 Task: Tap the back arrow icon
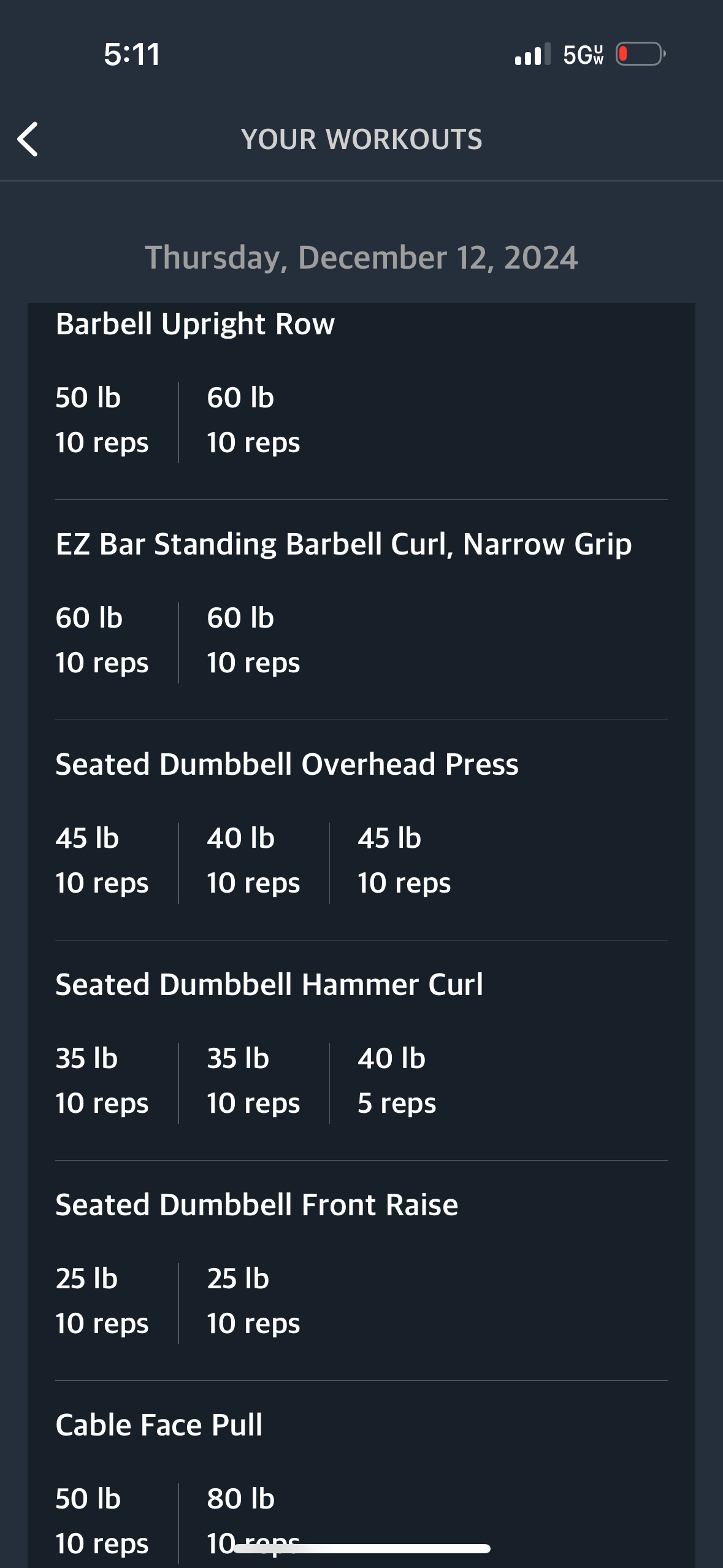28,139
